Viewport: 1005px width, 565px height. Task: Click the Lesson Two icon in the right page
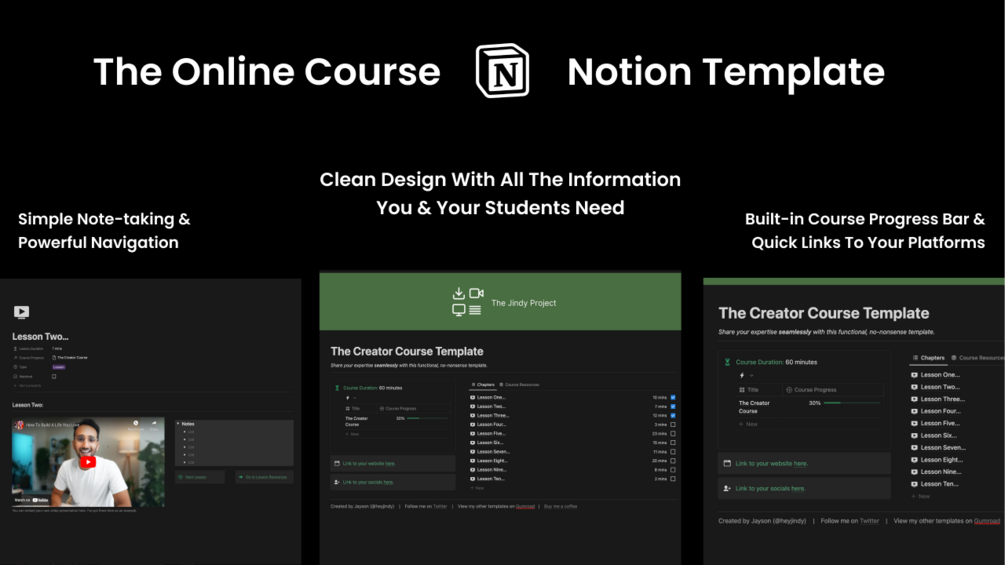point(914,387)
